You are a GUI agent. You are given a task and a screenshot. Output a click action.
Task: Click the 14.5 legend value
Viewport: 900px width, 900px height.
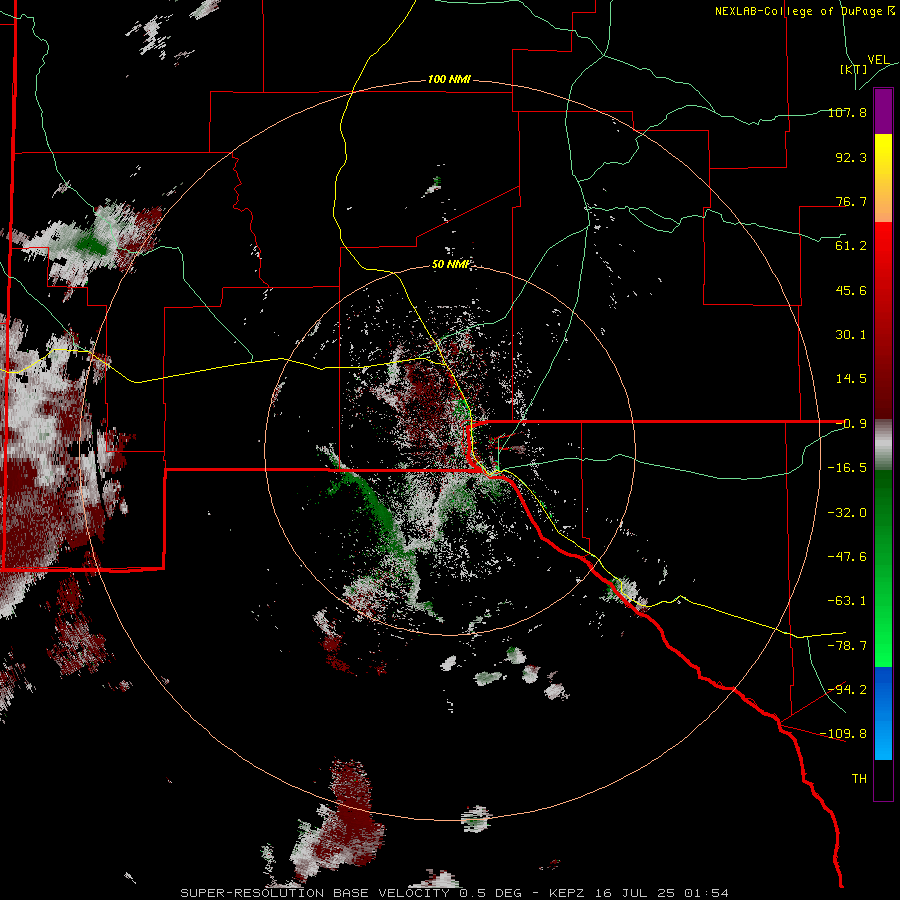[x=851, y=379]
